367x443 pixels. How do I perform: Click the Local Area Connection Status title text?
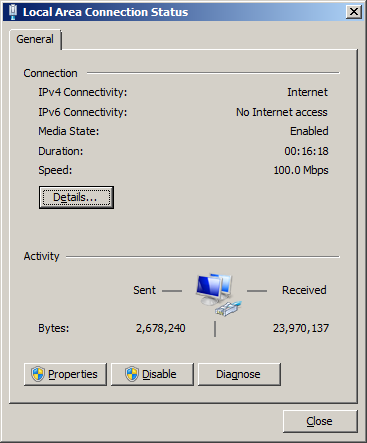pyautogui.click(x=105, y=12)
